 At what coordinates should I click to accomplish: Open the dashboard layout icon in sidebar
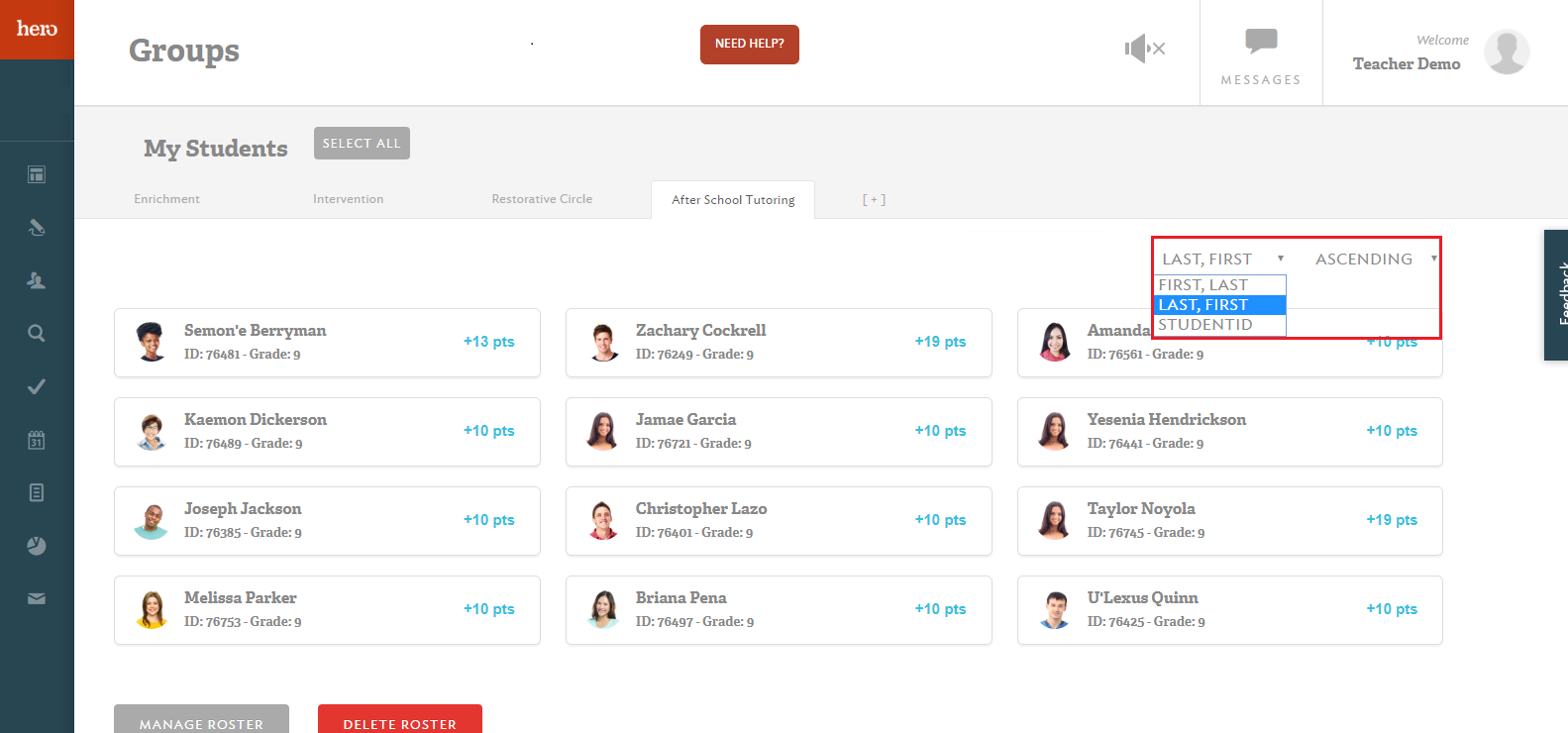[37, 175]
